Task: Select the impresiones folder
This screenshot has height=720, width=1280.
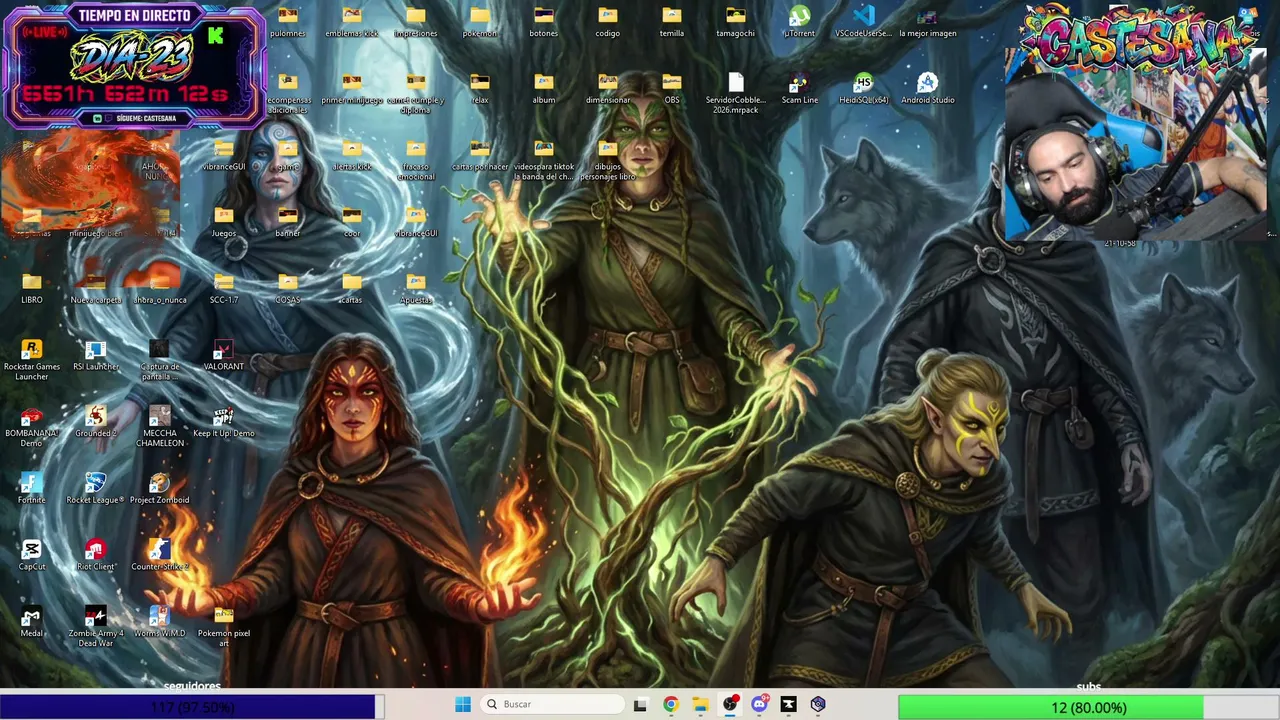Action: point(416,22)
